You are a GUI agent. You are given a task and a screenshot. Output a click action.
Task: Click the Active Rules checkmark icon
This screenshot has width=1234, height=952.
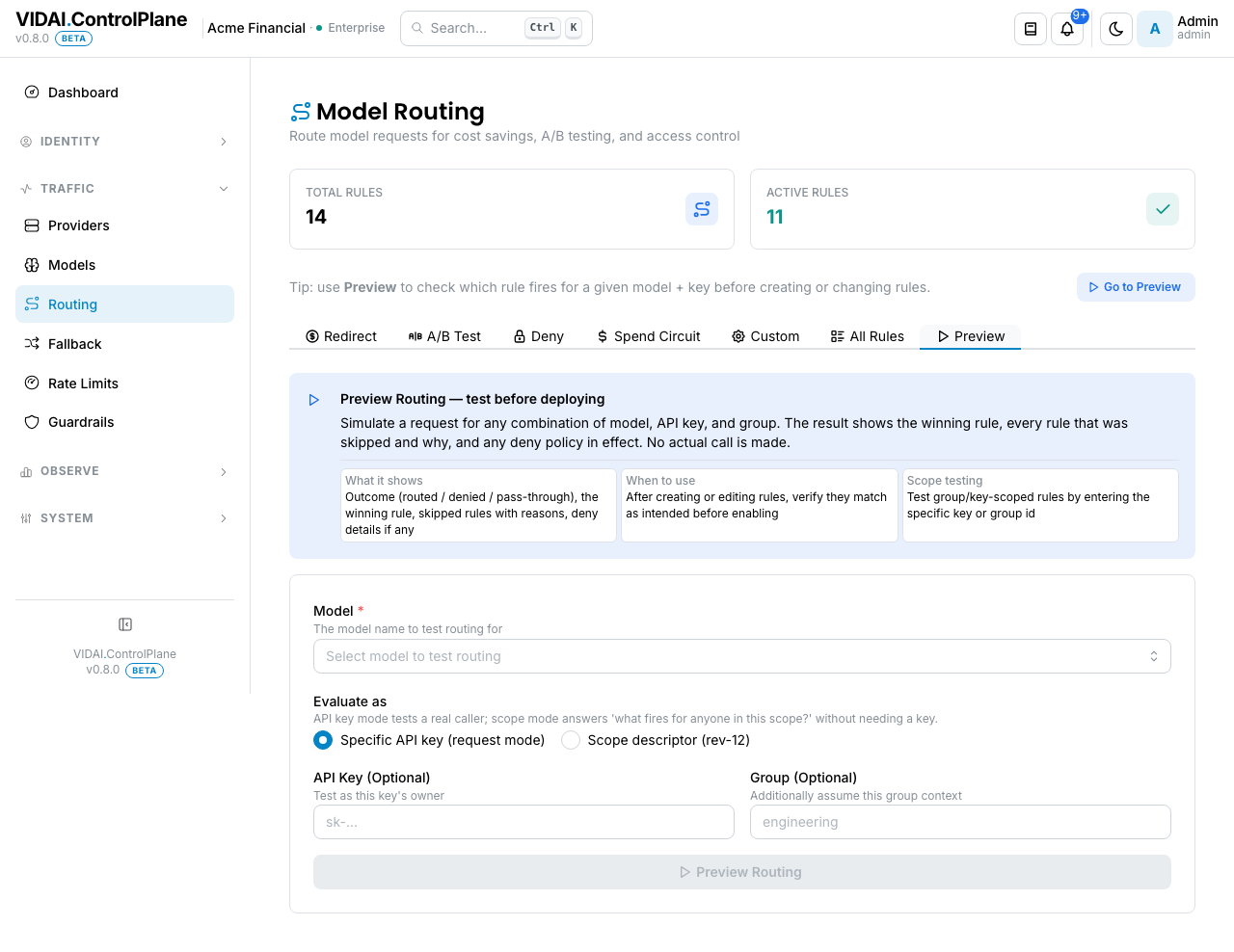coord(1163,209)
